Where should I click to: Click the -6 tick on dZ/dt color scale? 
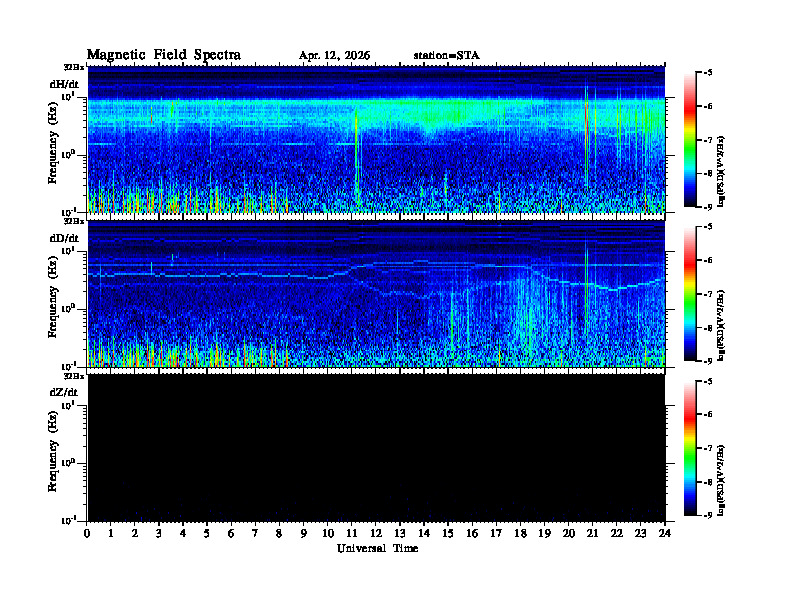(x=707, y=415)
